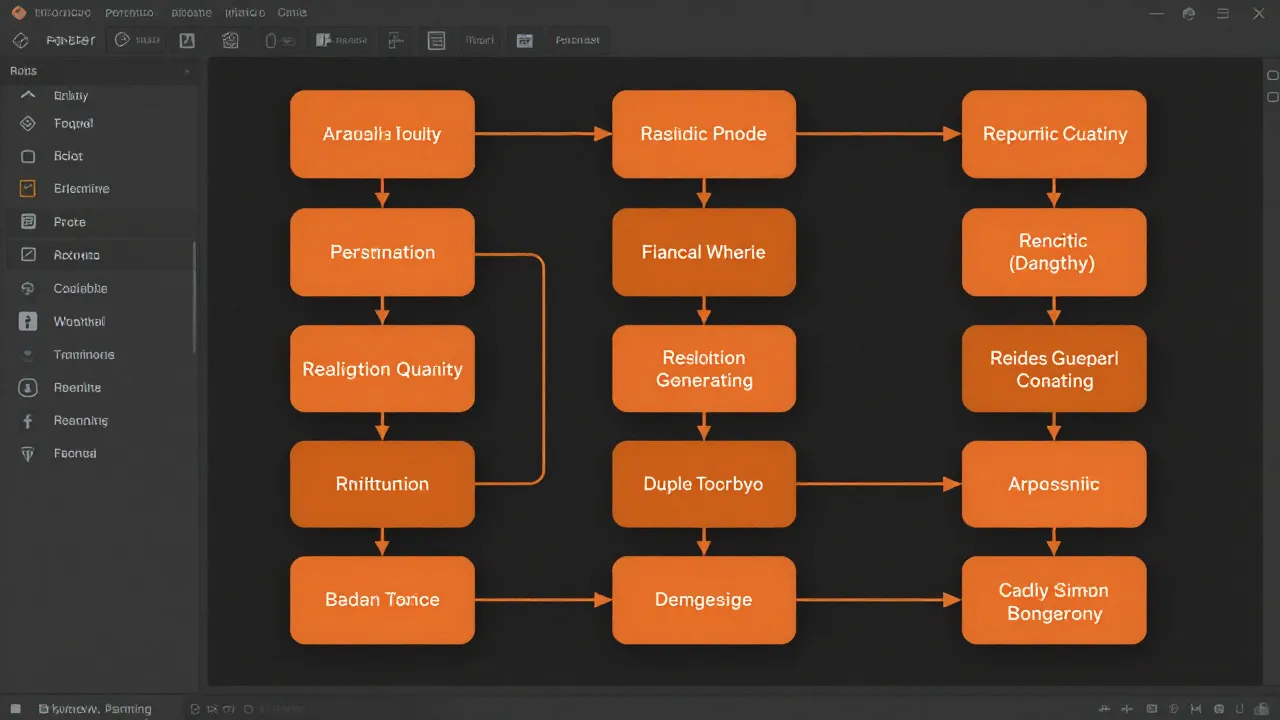Select the Prote document icon
This screenshot has width=1280, height=720.
[28, 222]
